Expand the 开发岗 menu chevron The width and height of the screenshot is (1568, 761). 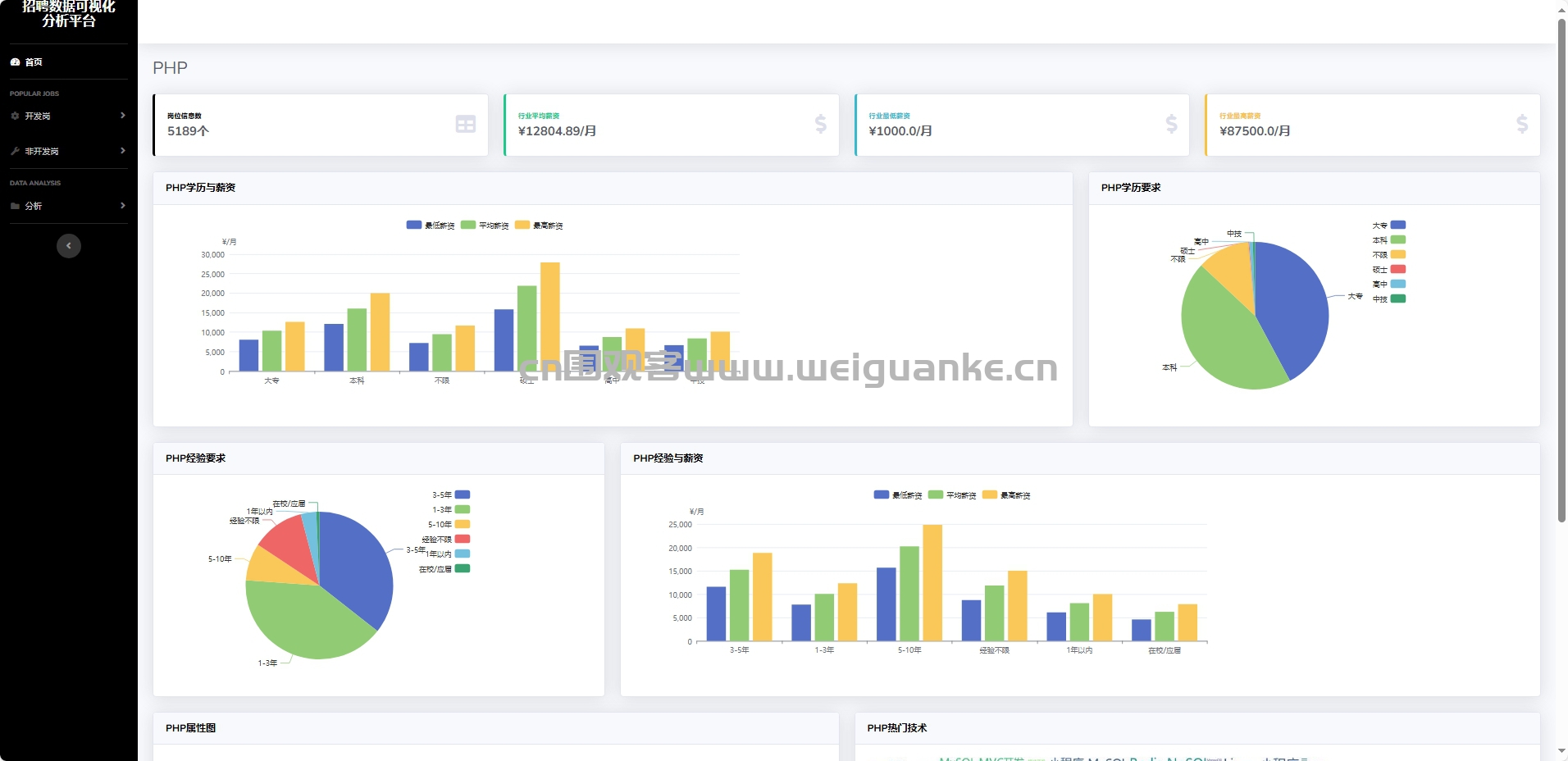122,116
